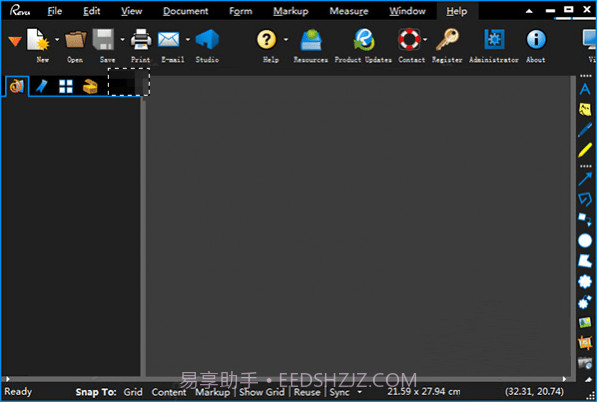This screenshot has height=402, width=597.
Task: Switch to the orange spiral panel tab
Action: [x=16, y=86]
